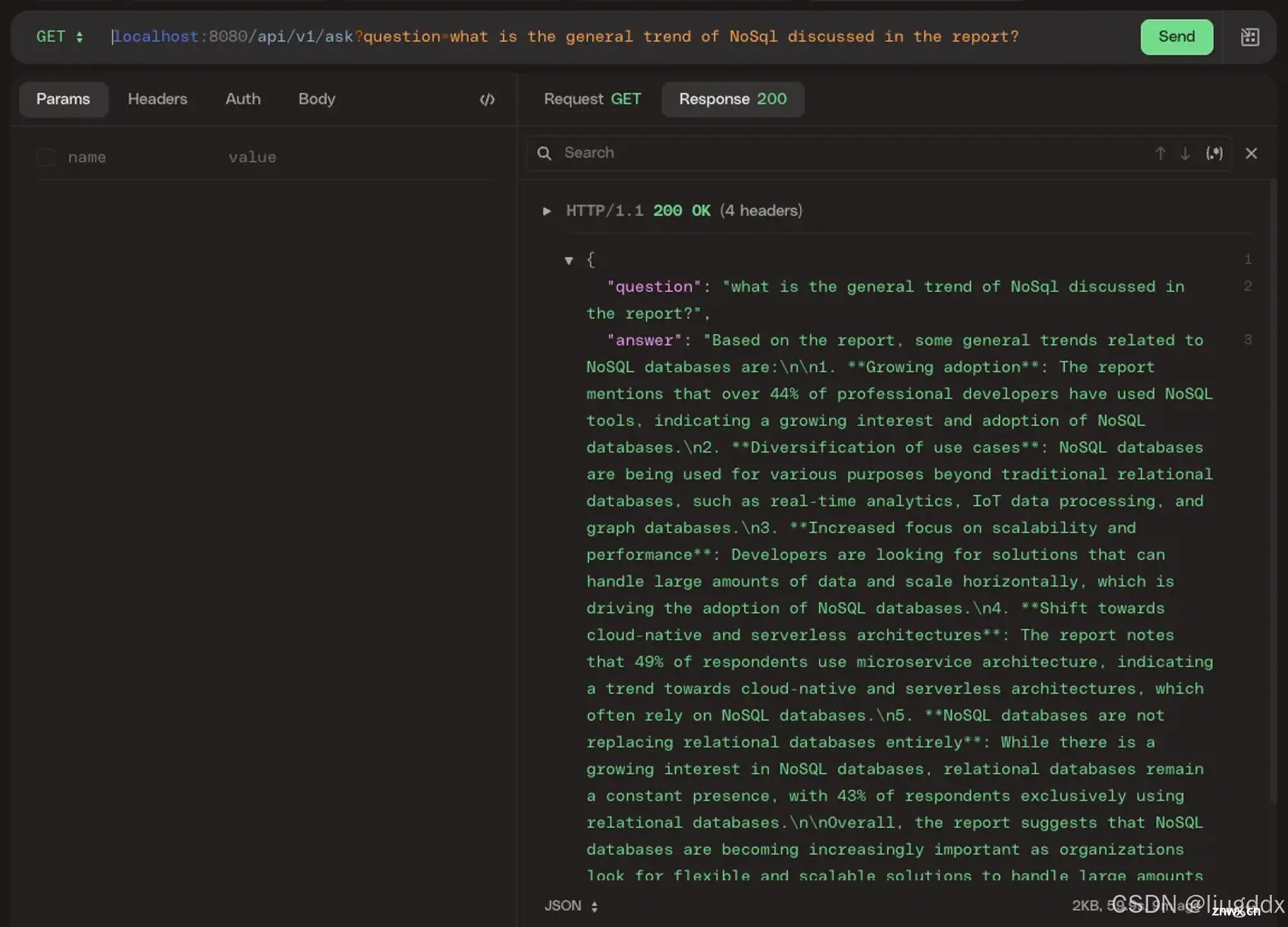Screen dimensions: 1288x927
Task: Click the search magnifier icon
Action: [x=544, y=153]
